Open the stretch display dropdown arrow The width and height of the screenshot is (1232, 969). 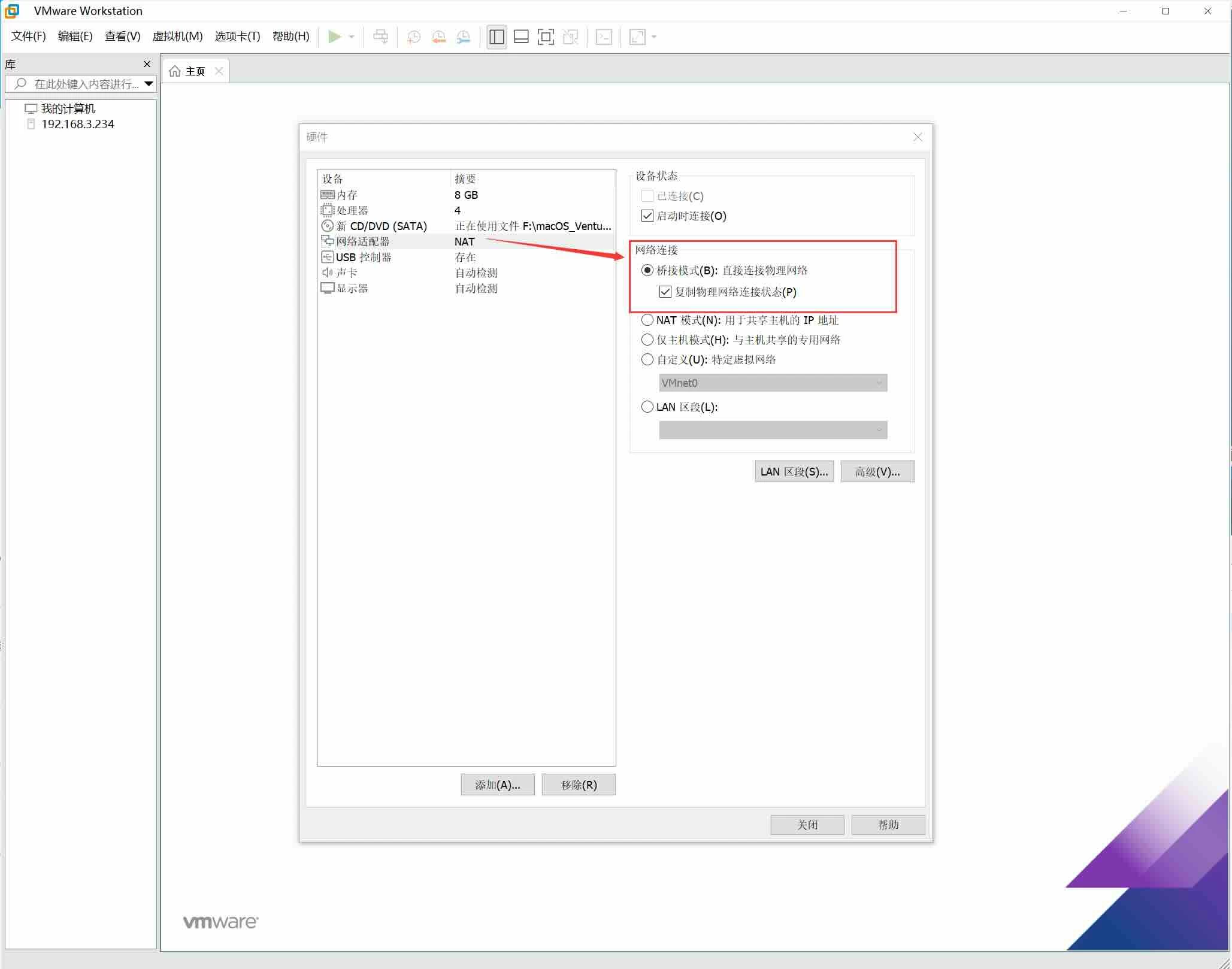click(x=654, y=37)
